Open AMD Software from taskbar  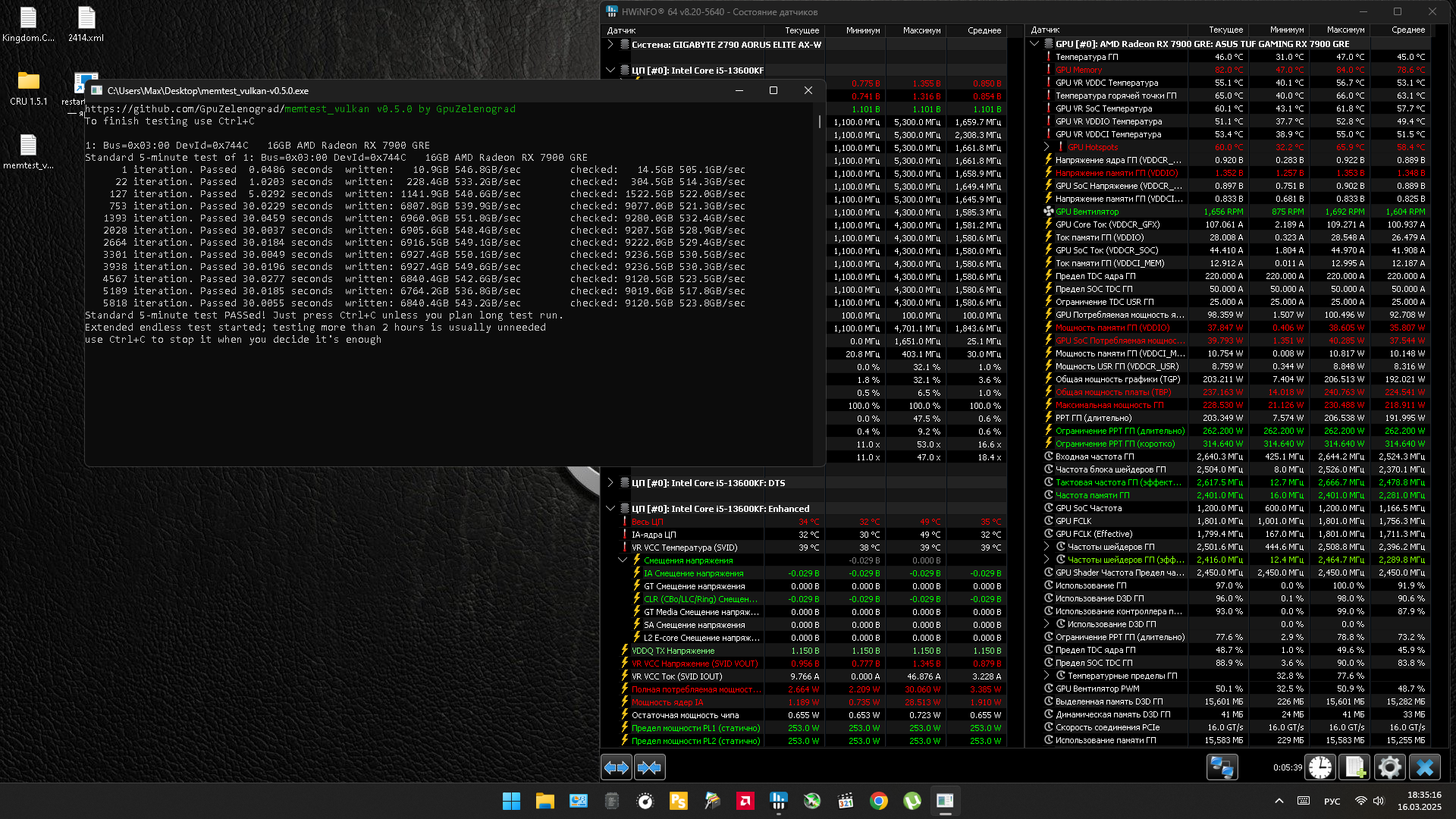pos(745,801)
